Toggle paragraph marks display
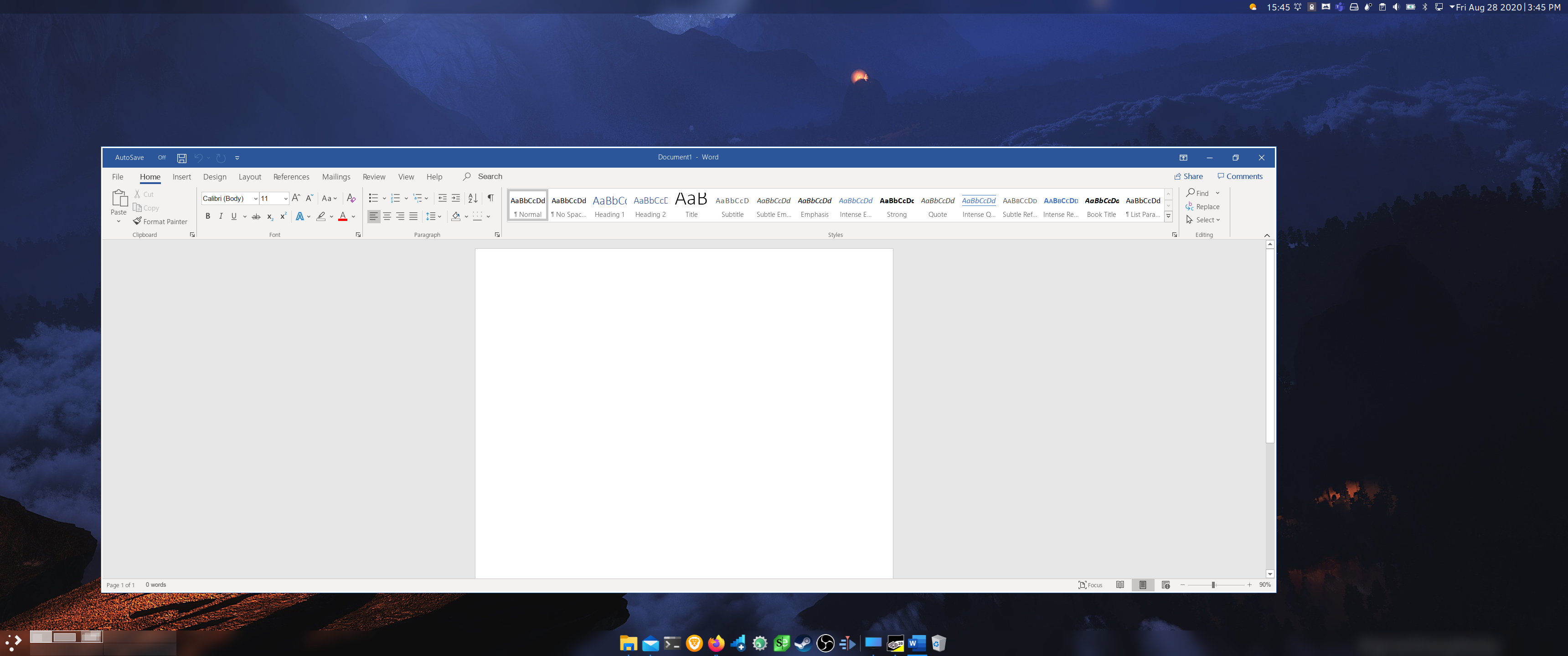 [490, 198]
